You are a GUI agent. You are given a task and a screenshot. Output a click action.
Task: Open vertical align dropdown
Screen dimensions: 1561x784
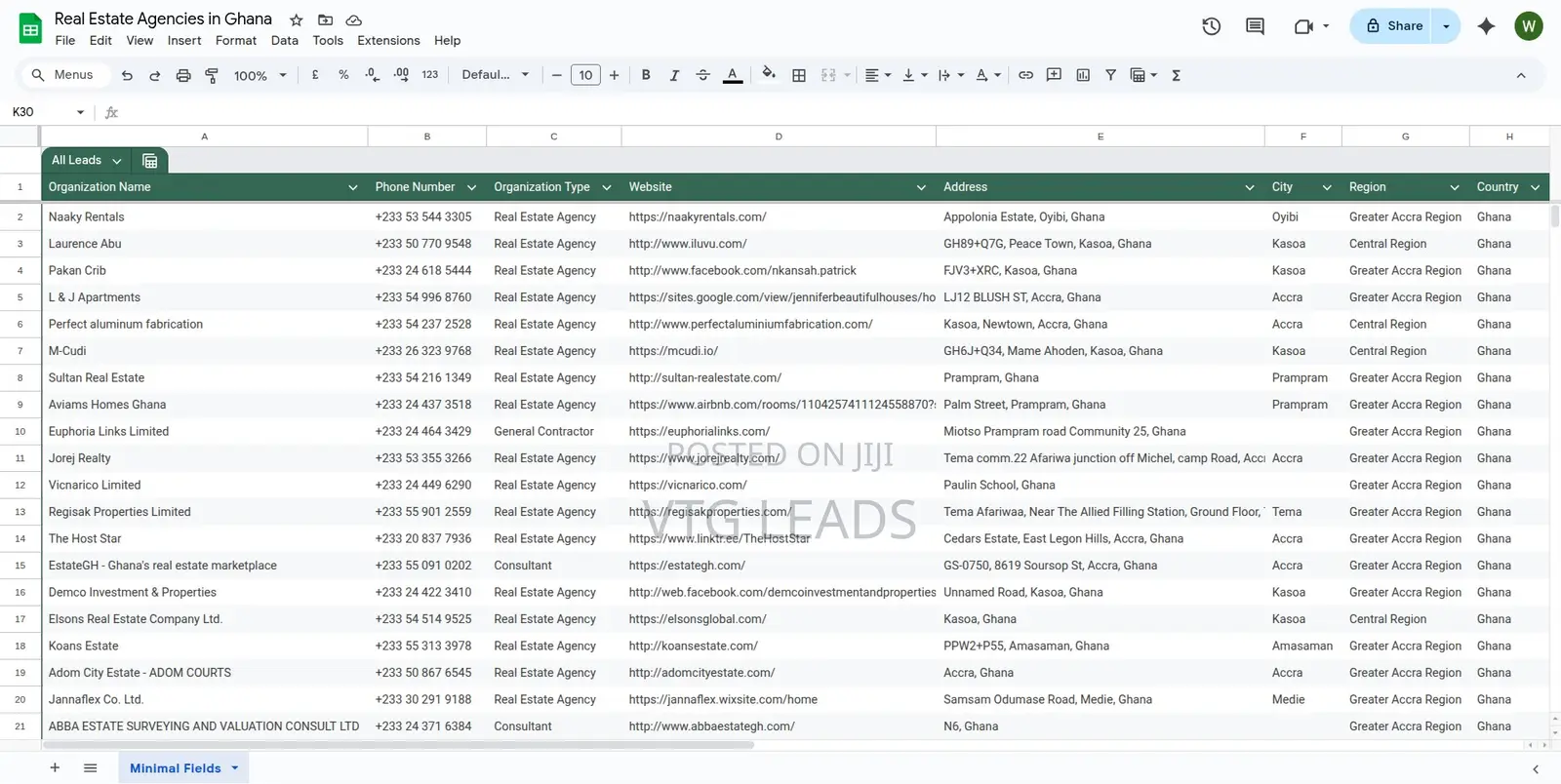coord(914,75)
